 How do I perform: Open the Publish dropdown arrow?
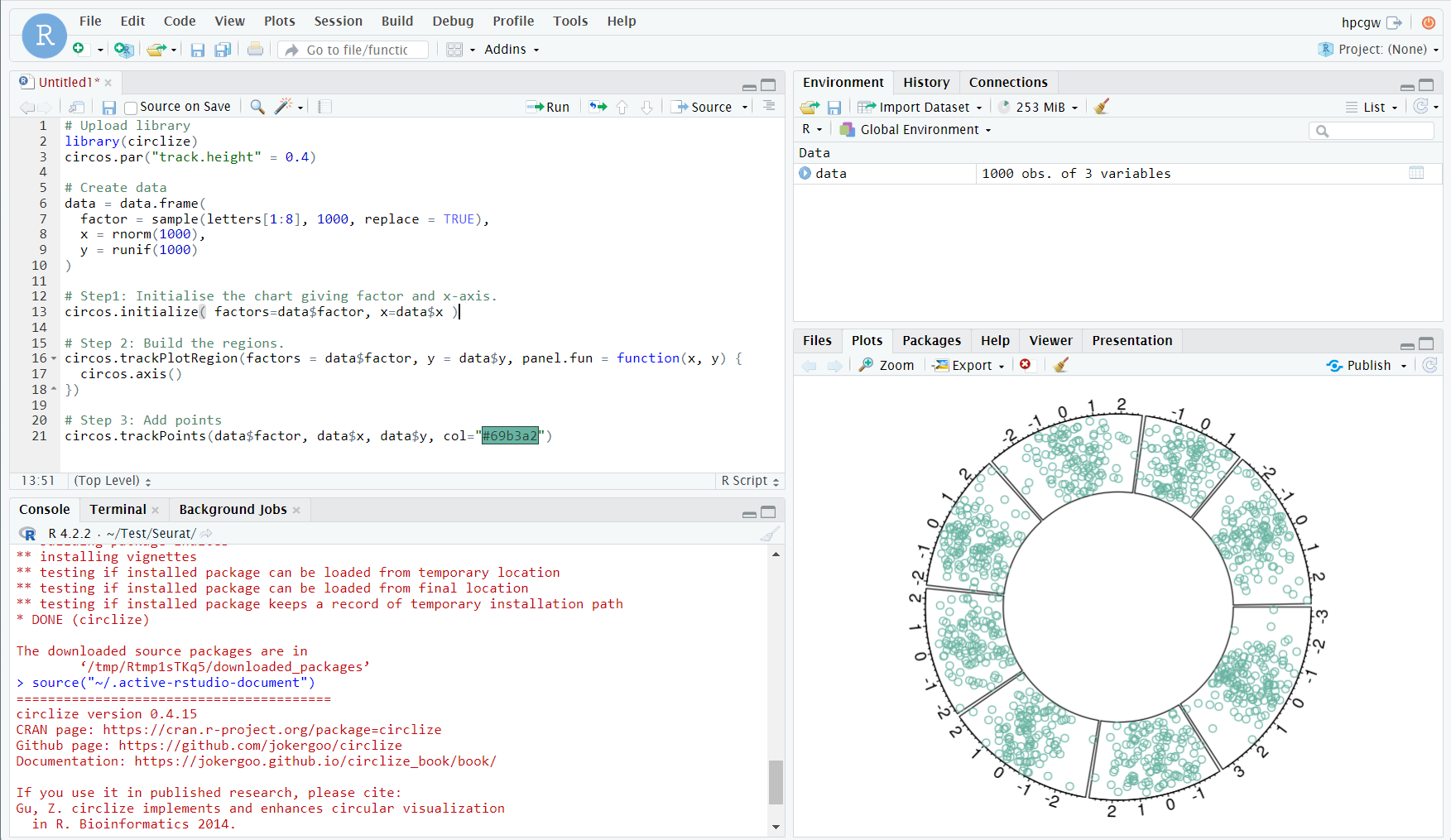pos(1404,366)
